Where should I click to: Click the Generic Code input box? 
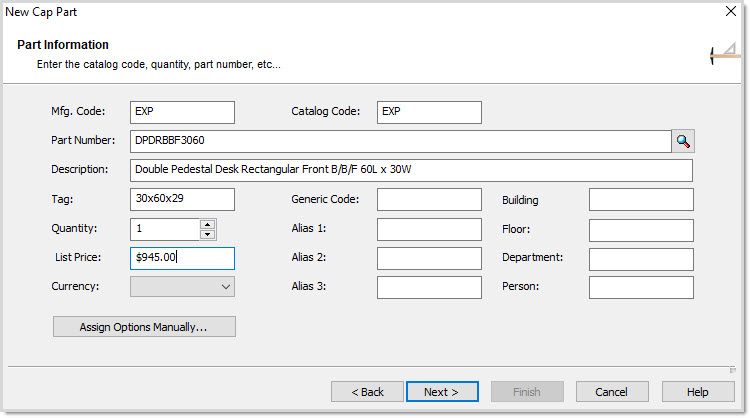point(429,199)
